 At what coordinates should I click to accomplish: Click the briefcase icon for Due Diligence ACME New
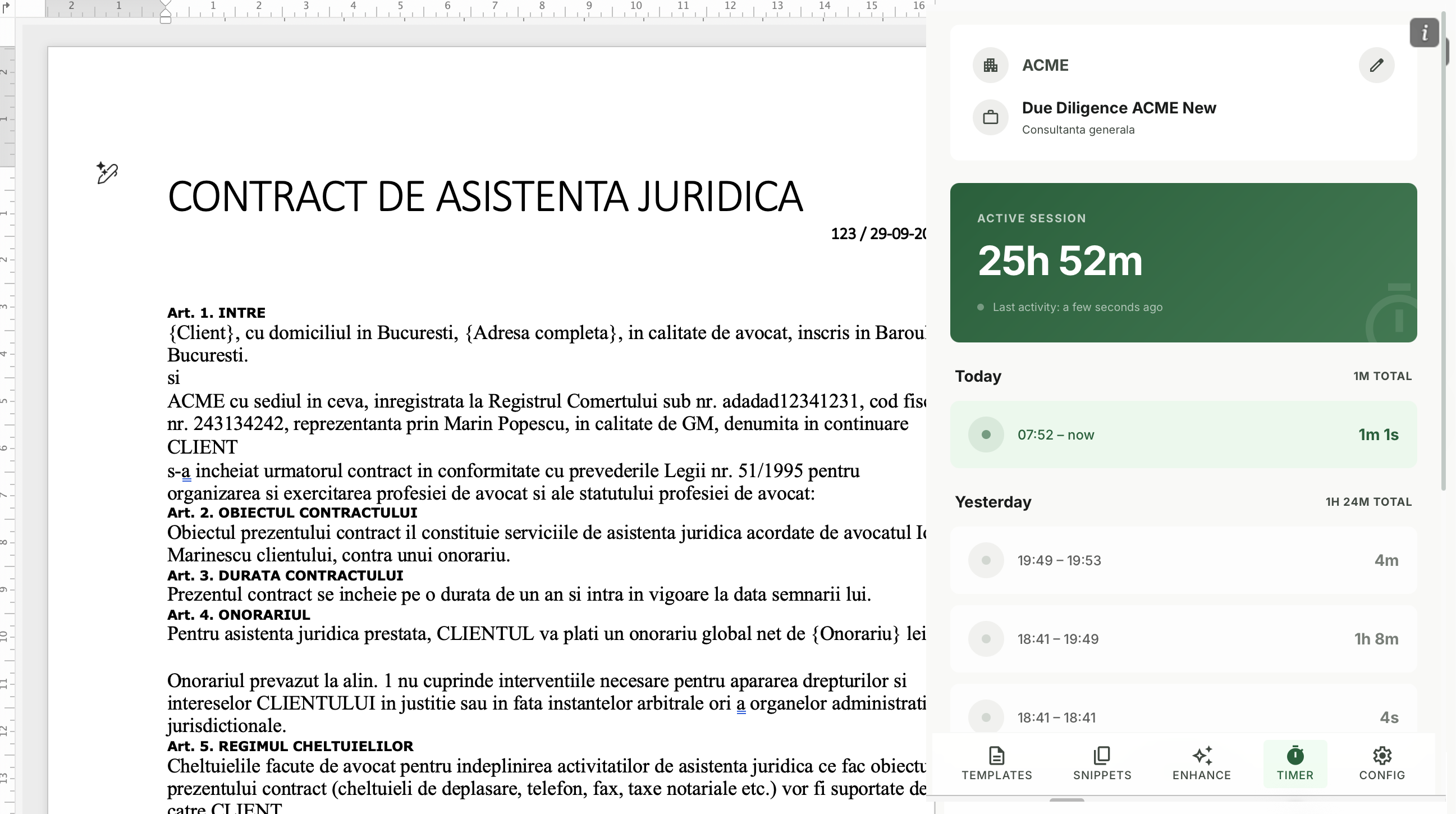point(990,117)
